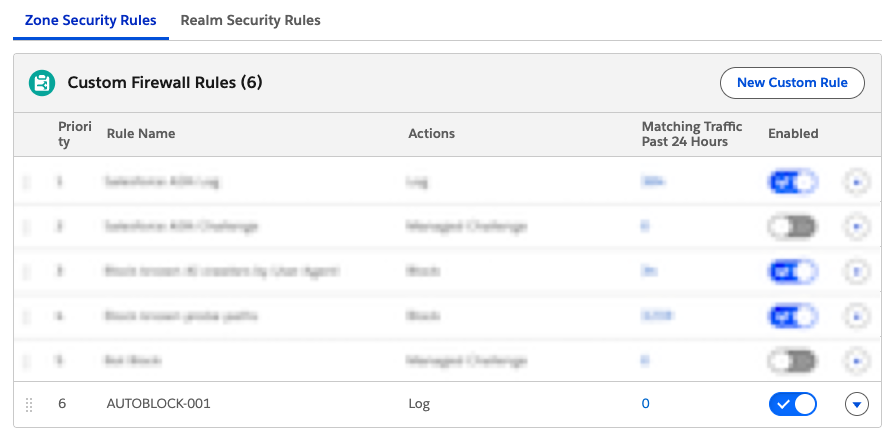
Task: Click the Actions column header
Action: tap(431, 134)
